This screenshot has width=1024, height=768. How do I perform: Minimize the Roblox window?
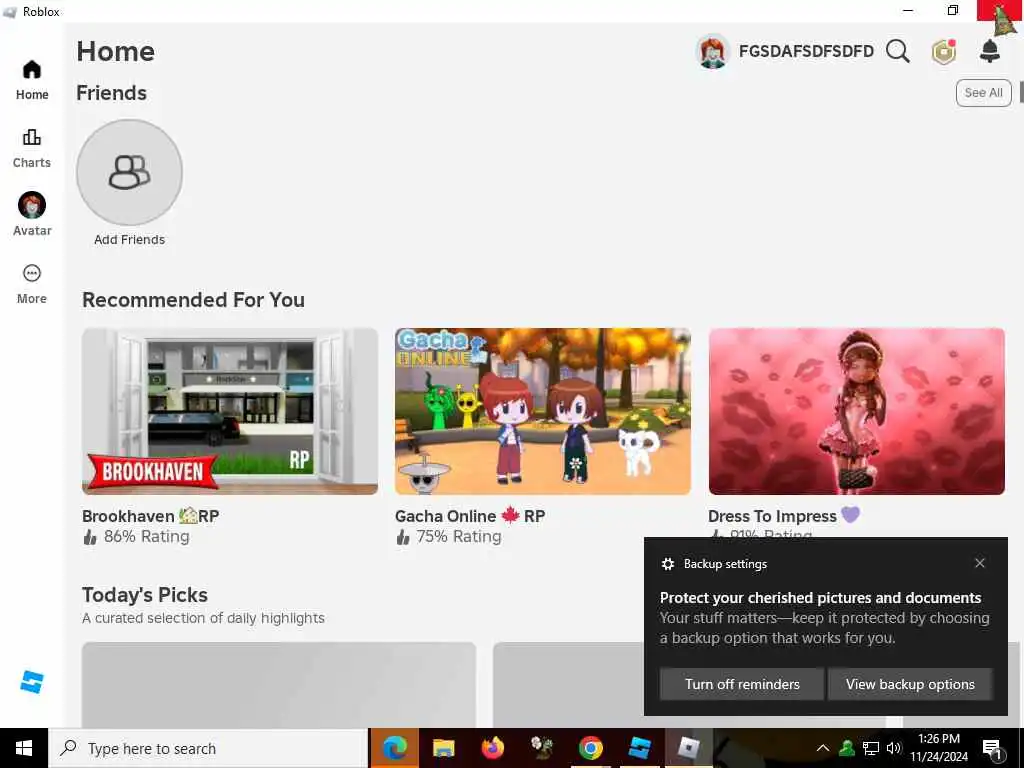click(x=908, y=10)
